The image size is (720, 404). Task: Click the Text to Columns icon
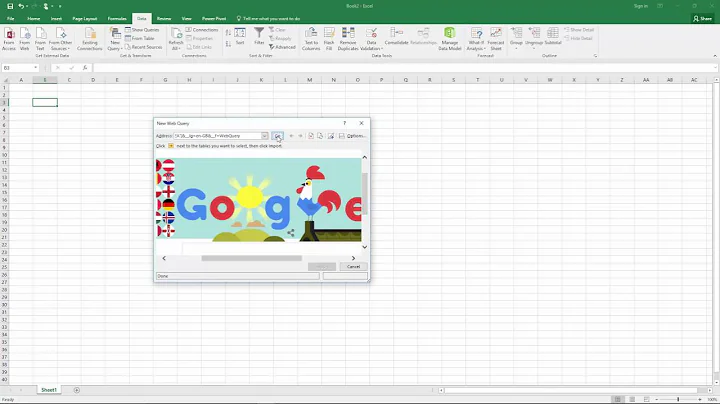coord(311,39)
